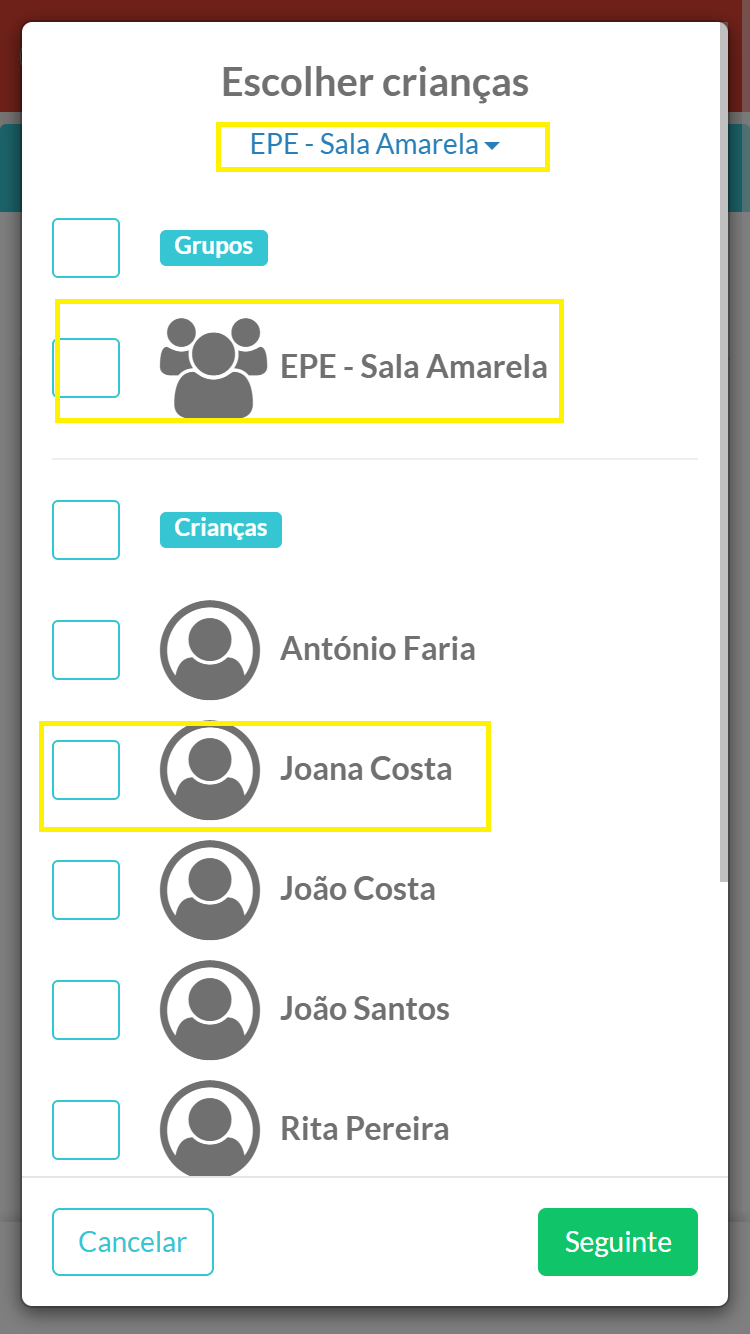Image resolution: width=750 pixels, height=1334 pixels.
Task: Open the EPE - Sala Amarela room dropdown
Action: click(375, 145)
